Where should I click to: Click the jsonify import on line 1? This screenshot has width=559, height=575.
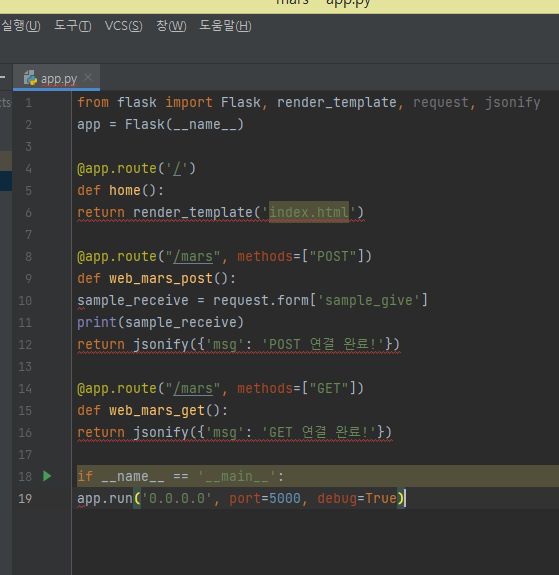[x=513, y=102]
